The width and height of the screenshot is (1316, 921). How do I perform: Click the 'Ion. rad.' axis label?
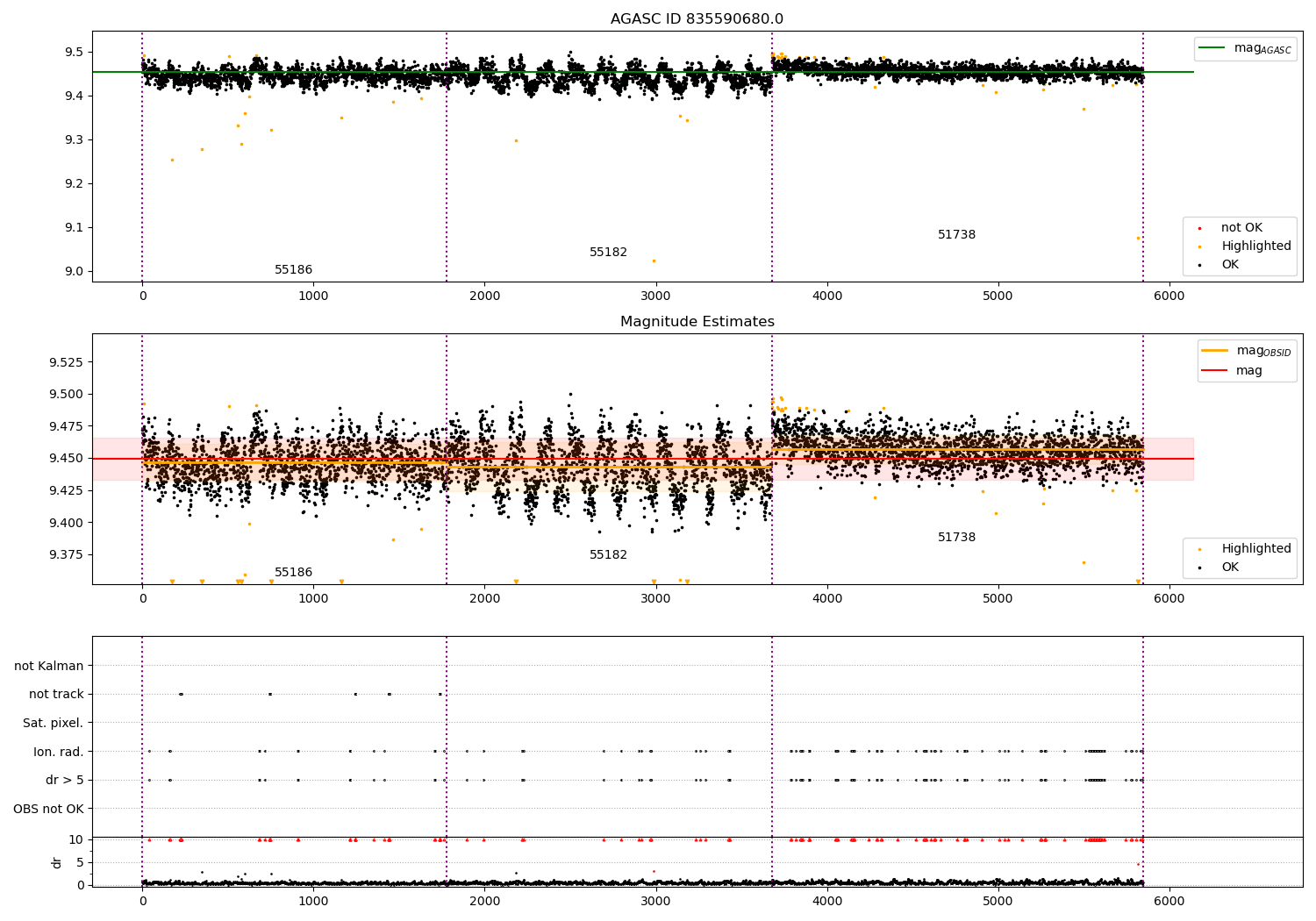pos(59,752)
